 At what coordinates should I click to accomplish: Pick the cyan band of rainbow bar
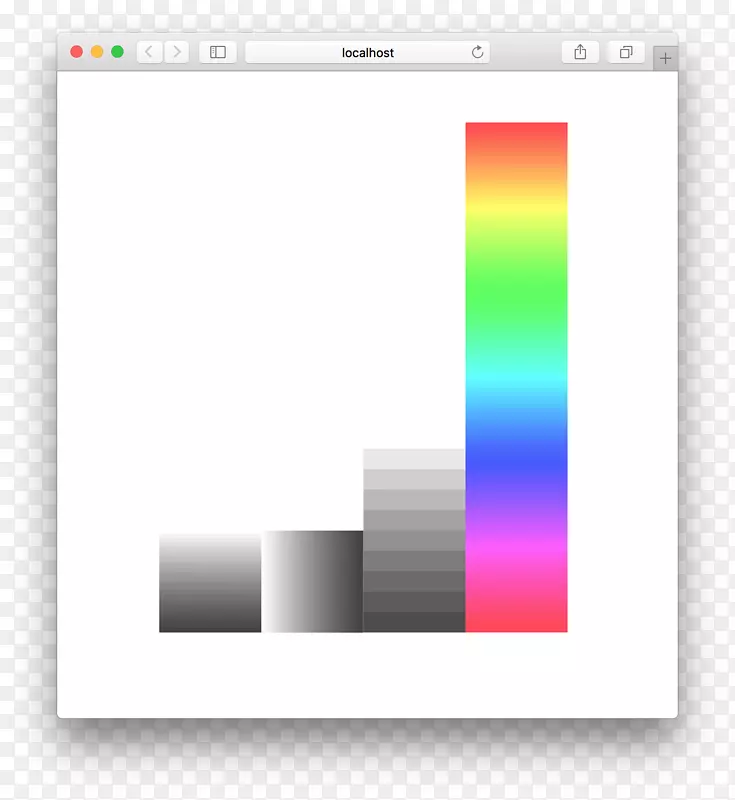coord(516,377)
